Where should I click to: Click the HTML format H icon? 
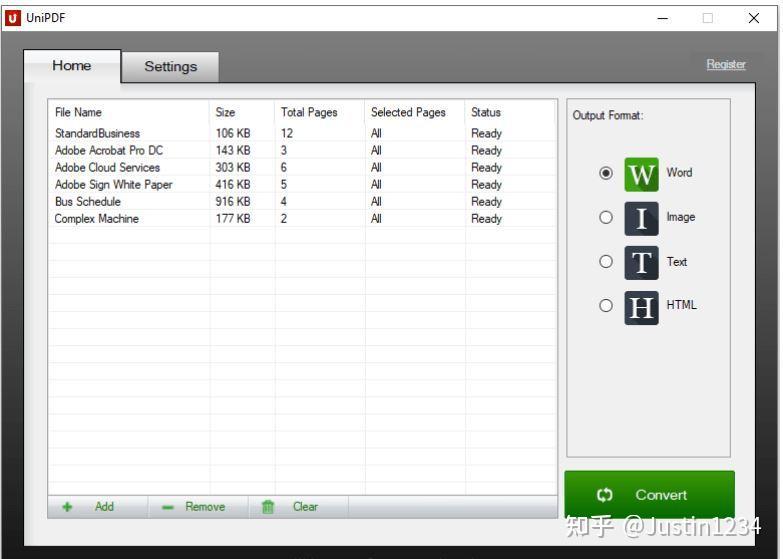pos(641,307)
